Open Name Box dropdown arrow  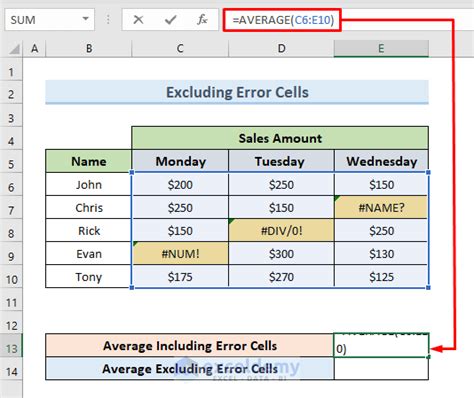click(x=86, y=19)
